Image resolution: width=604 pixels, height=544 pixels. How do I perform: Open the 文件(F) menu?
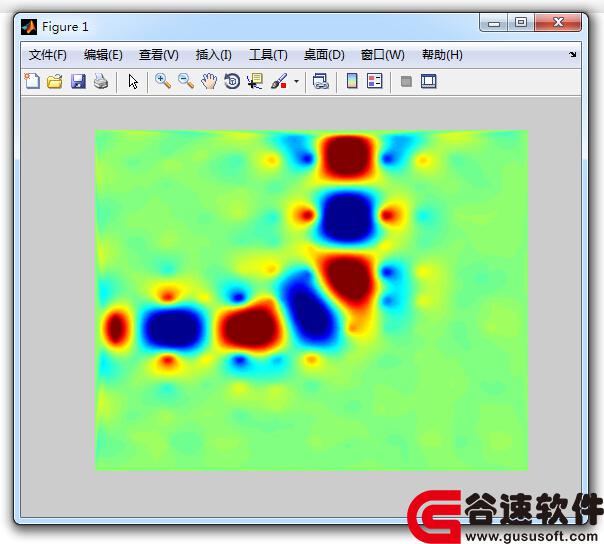pyautogui.click(x=48, y=55)
